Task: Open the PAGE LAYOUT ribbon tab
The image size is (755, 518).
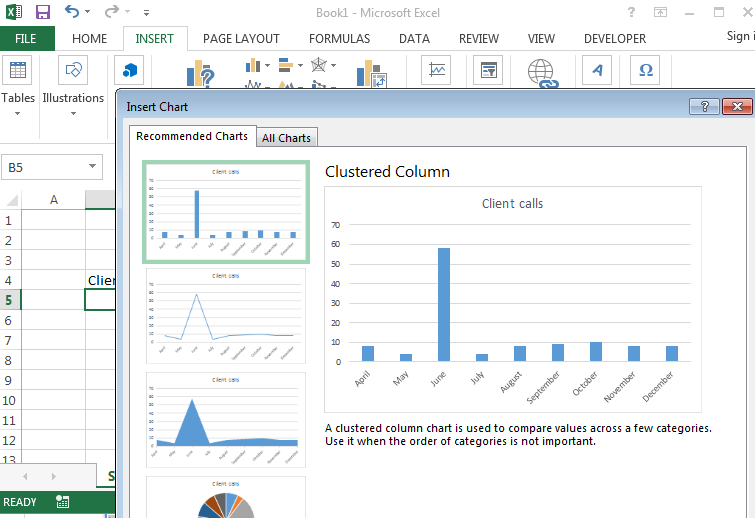Action: point(241,39)
